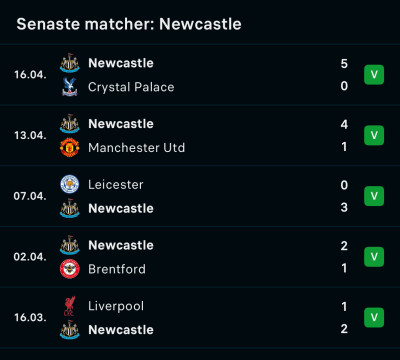Select the 13.04. match date
This screenshot has width=400, height=360.
[x=30, y=136]
